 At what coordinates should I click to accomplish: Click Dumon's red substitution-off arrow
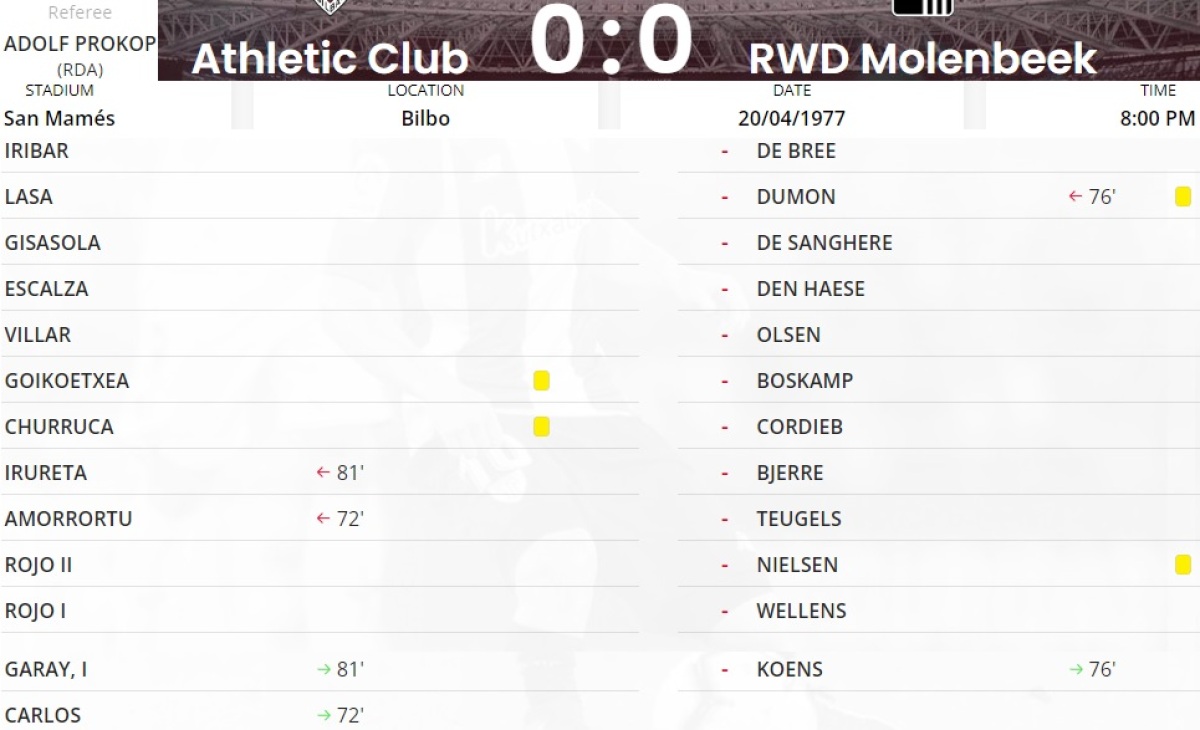pos(1076,197)
